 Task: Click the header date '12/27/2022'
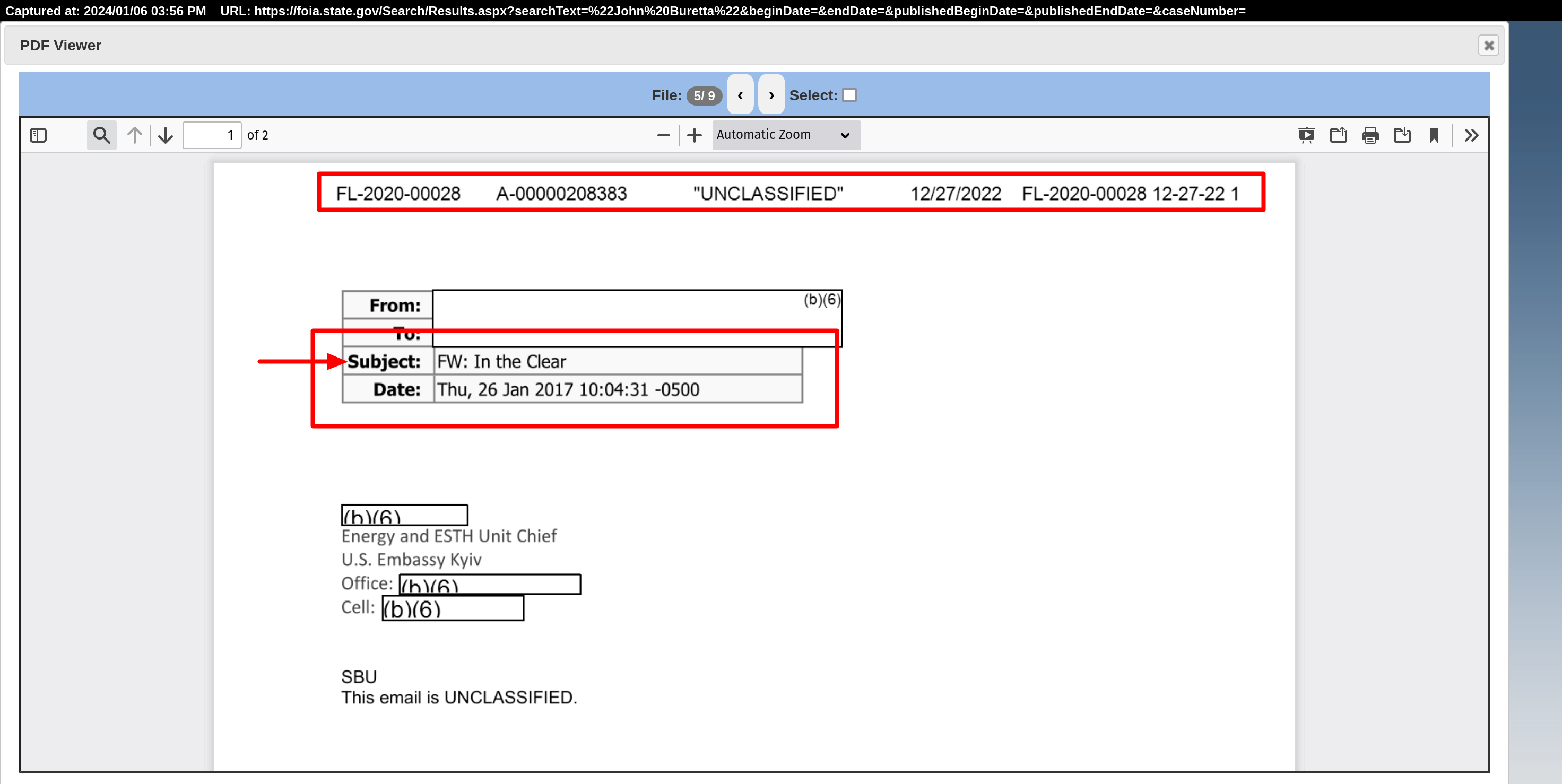point(956,194)
